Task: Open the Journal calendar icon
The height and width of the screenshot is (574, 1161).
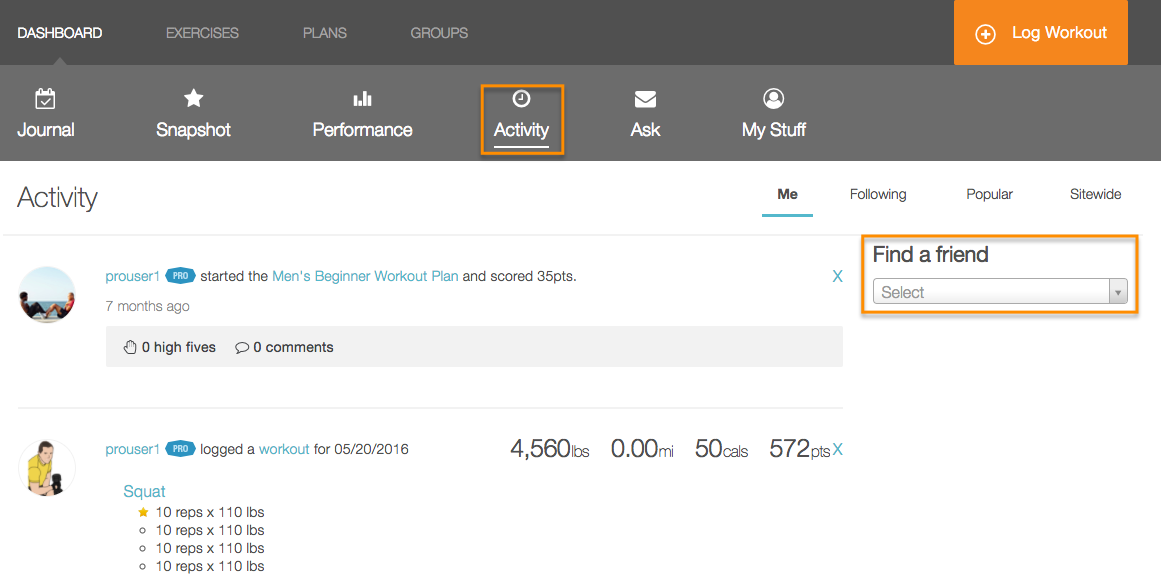Action: click(x=45, y=98)
